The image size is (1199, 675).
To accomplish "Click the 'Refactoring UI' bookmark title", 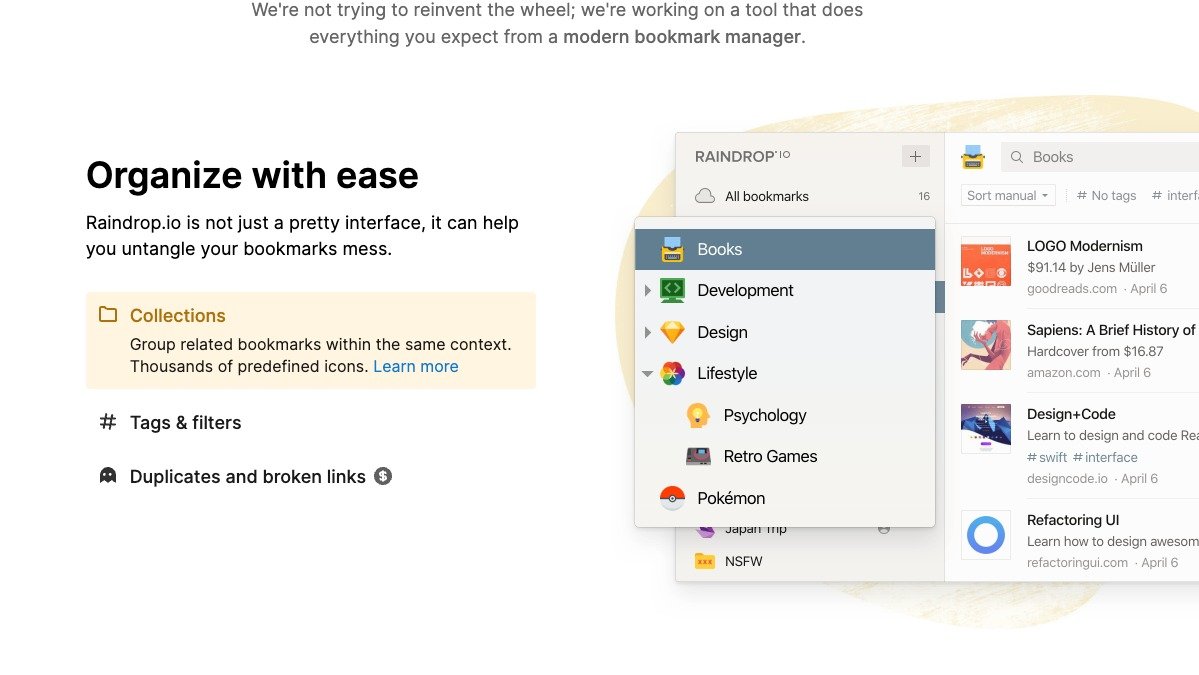I will (x=1073, y=520).
